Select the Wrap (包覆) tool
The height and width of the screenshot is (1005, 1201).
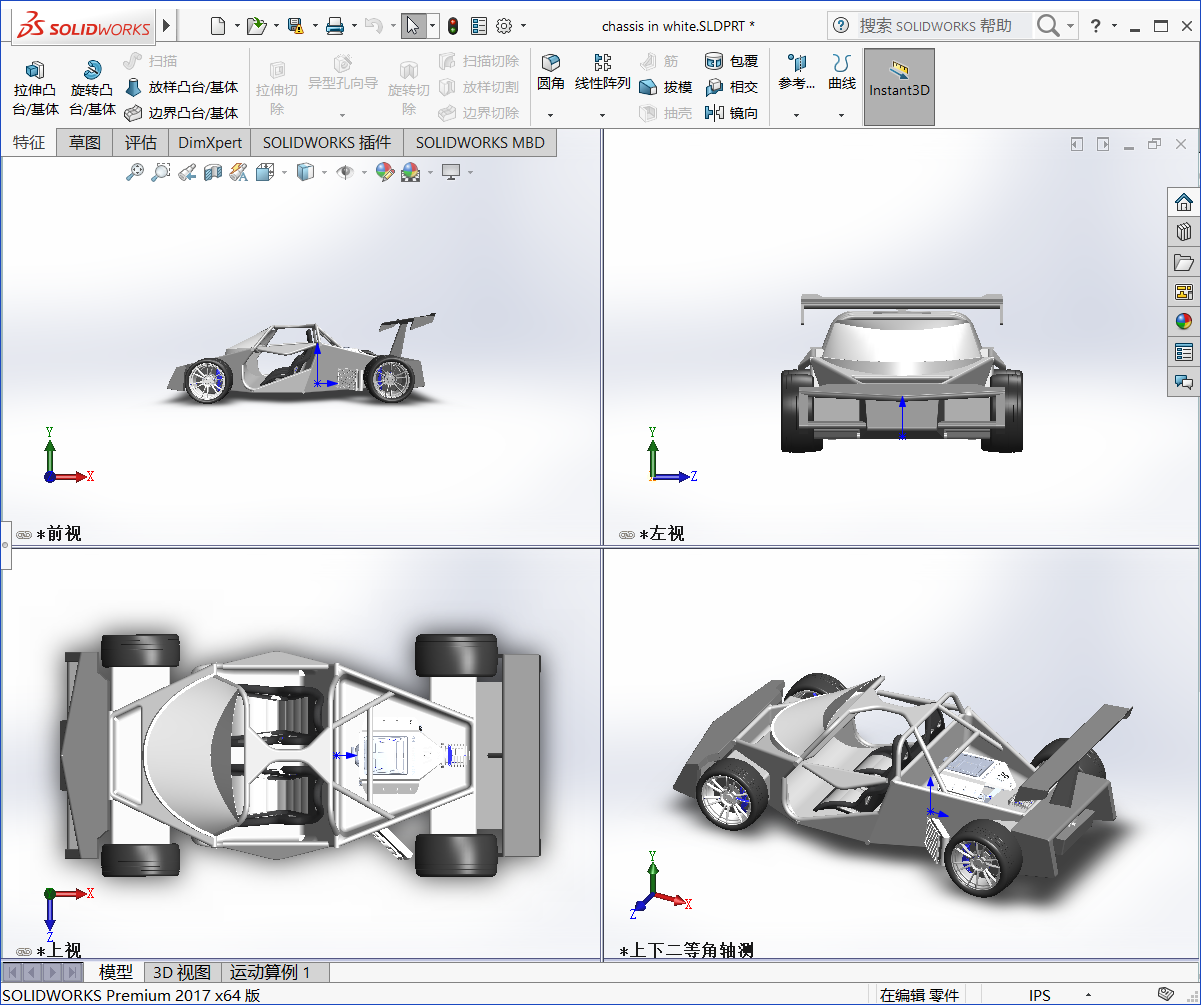point(732,61)
